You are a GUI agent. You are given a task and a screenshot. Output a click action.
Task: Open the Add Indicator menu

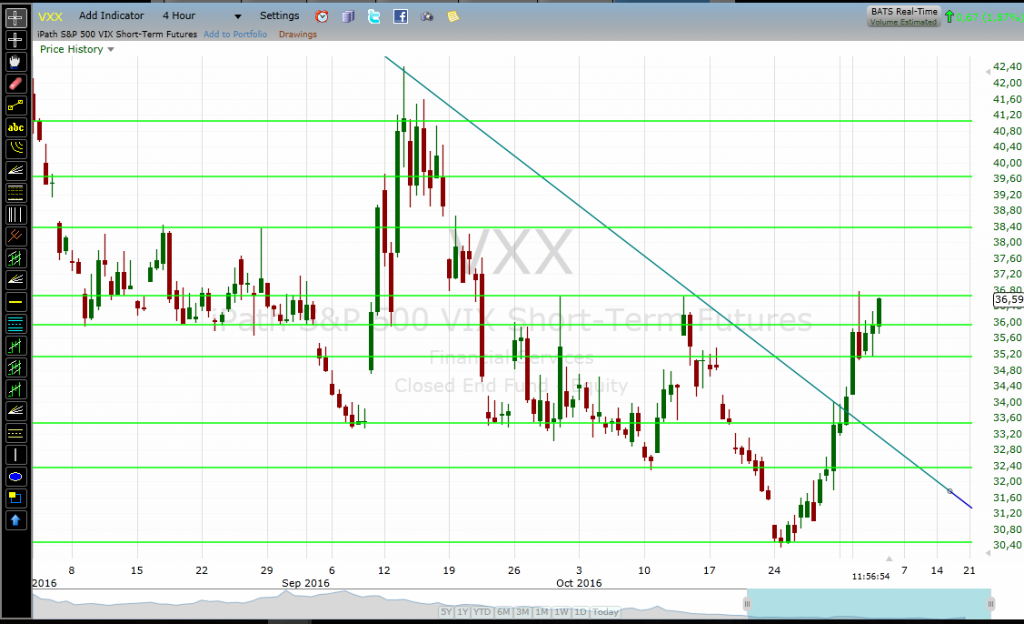coord(111,16)
